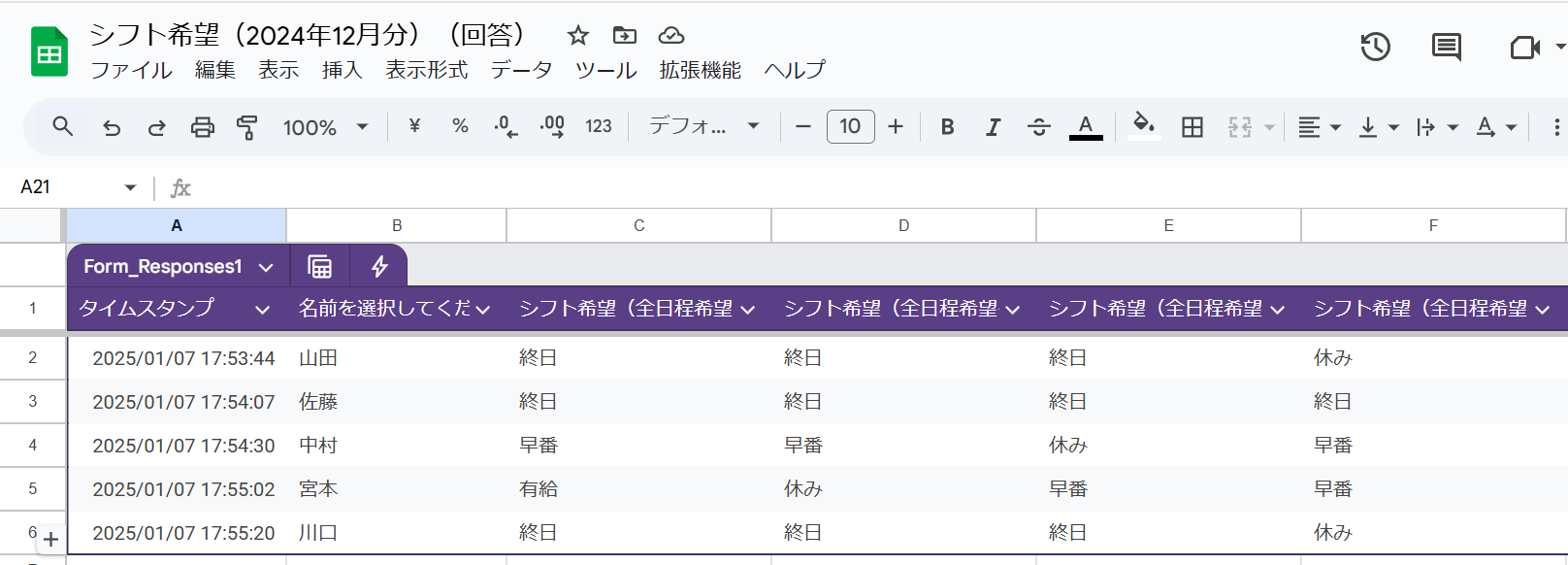The height and width of the screenshot is (565, 1568).
Task: Decrease the font size with minus button
Action: (x=803, y=126)
